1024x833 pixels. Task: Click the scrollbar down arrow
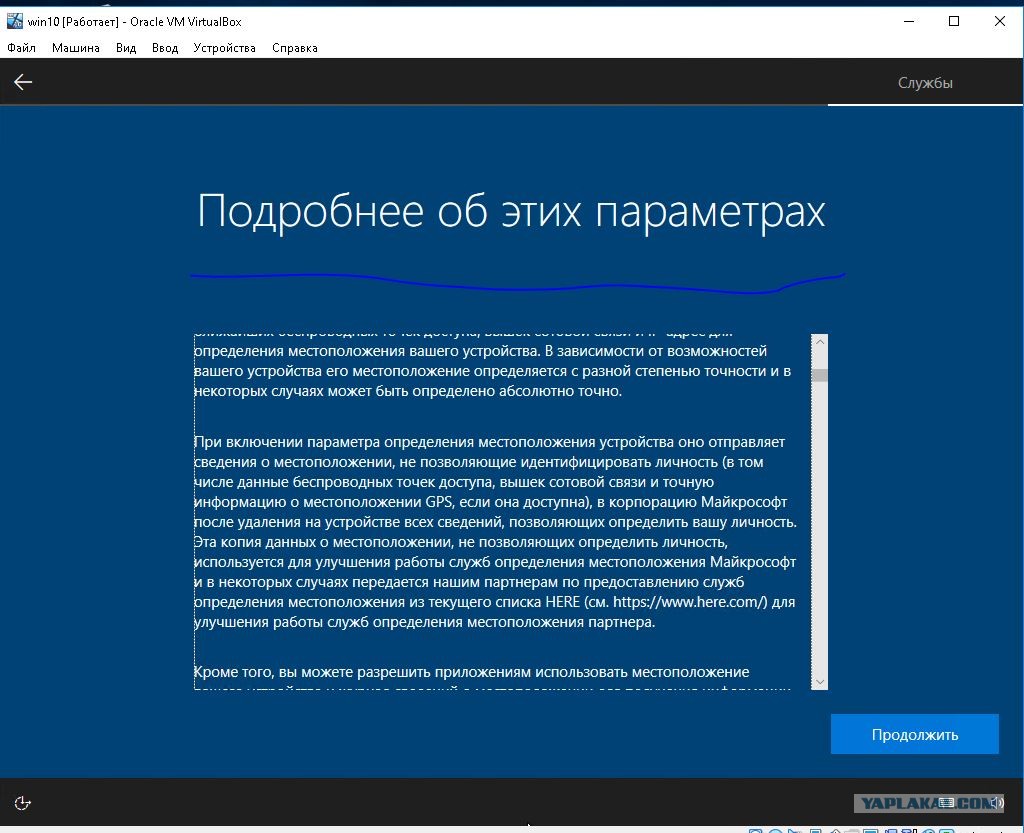click(820, 682)
